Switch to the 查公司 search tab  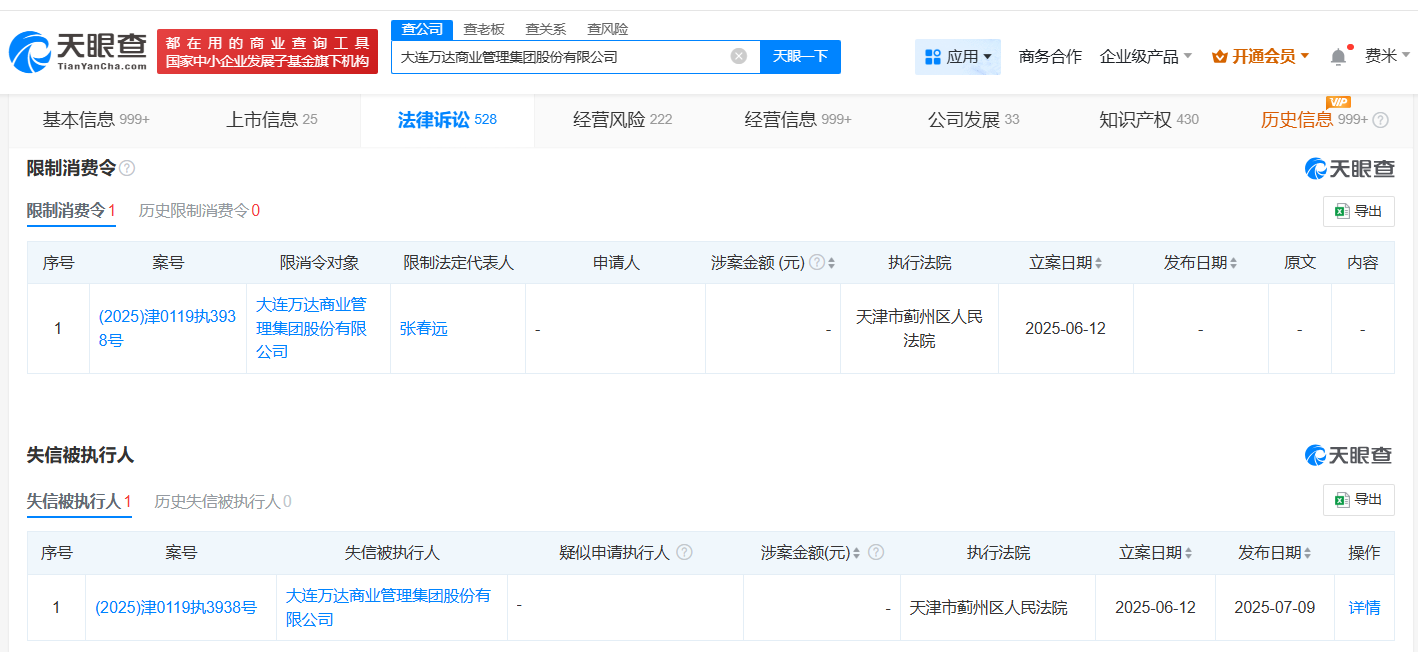(x=422, y=29)
